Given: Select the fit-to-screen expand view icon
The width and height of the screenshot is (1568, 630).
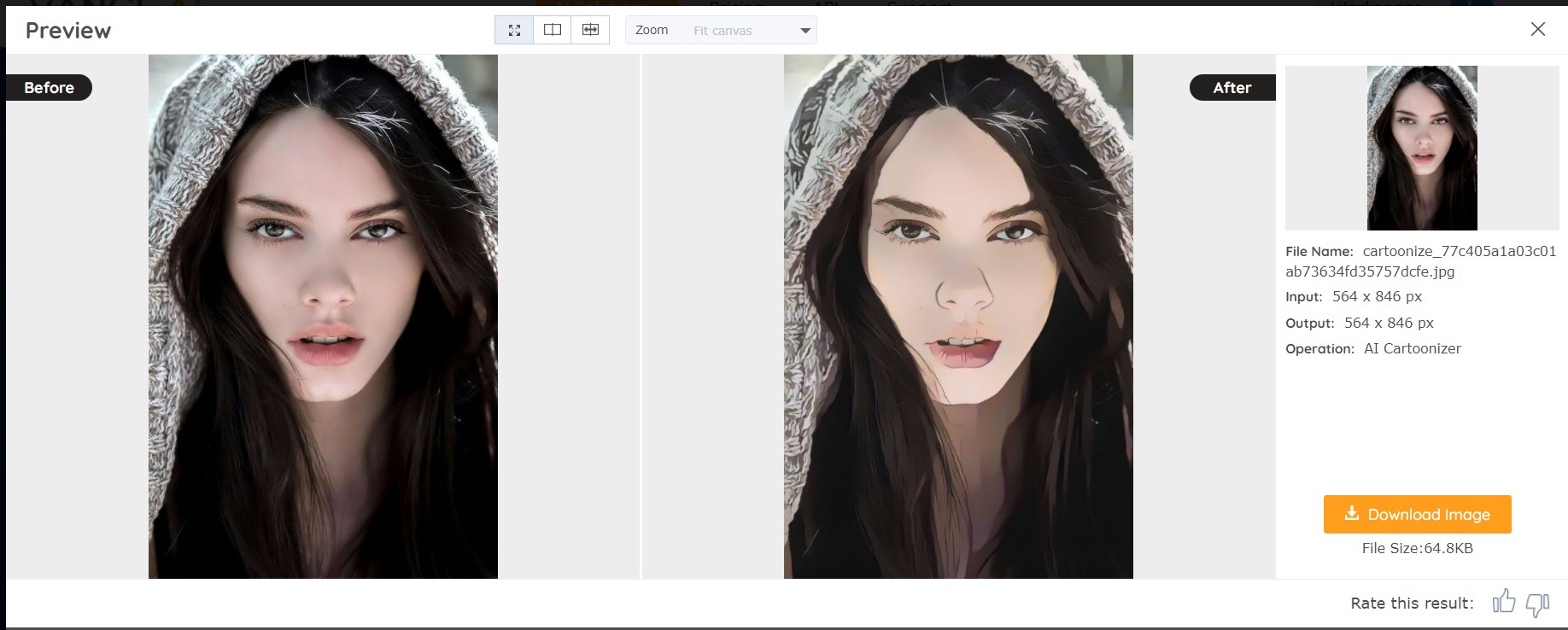Looking at the screenshot, I should [x=514, y=30].
